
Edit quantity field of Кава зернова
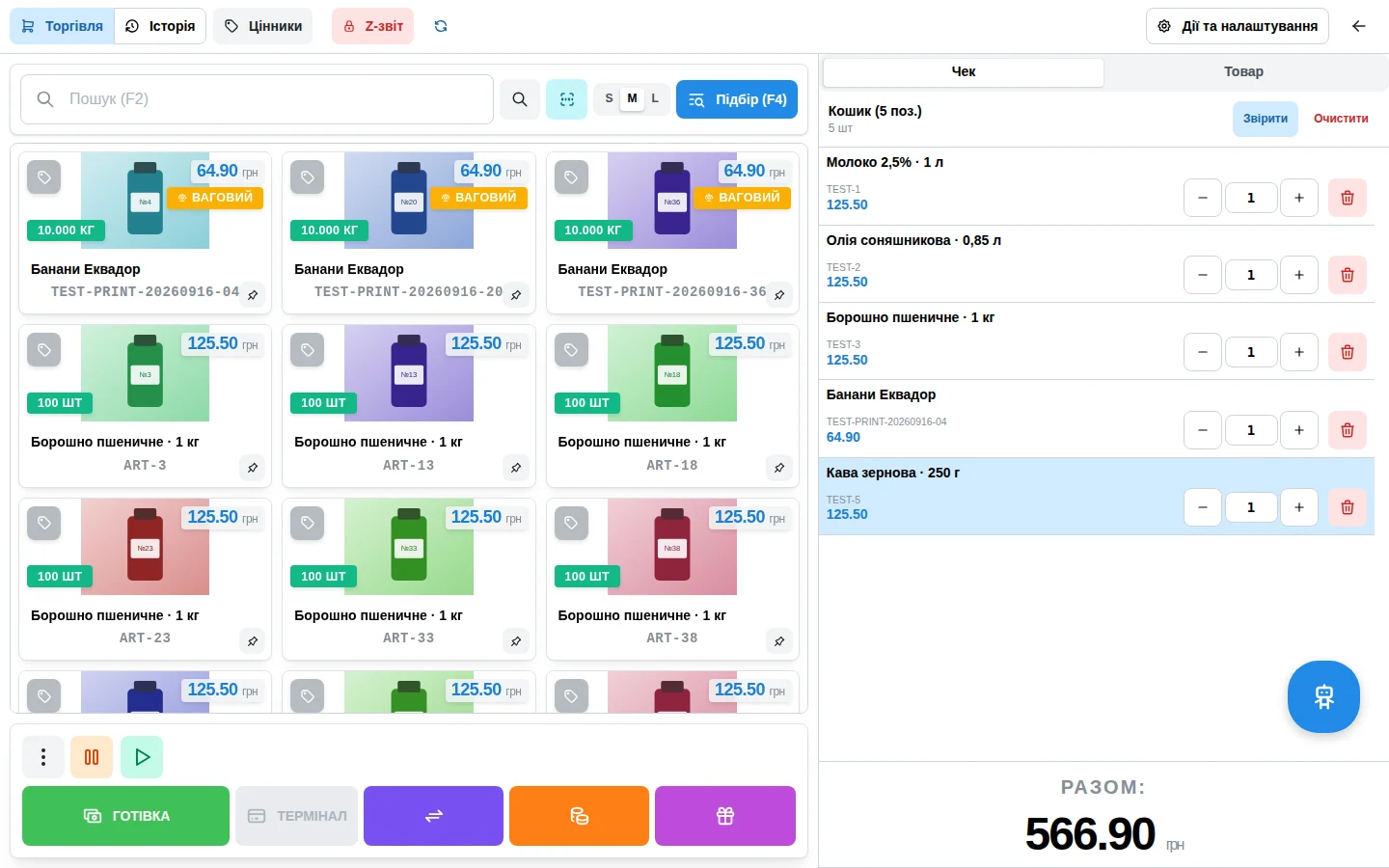(x=1251, y=507)
